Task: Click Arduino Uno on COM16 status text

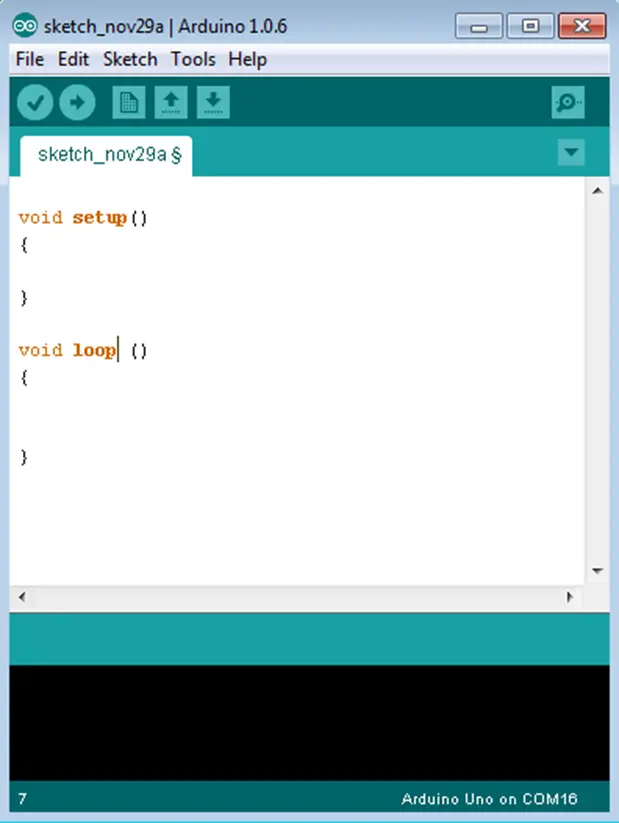Action: (x=489, y=799)
